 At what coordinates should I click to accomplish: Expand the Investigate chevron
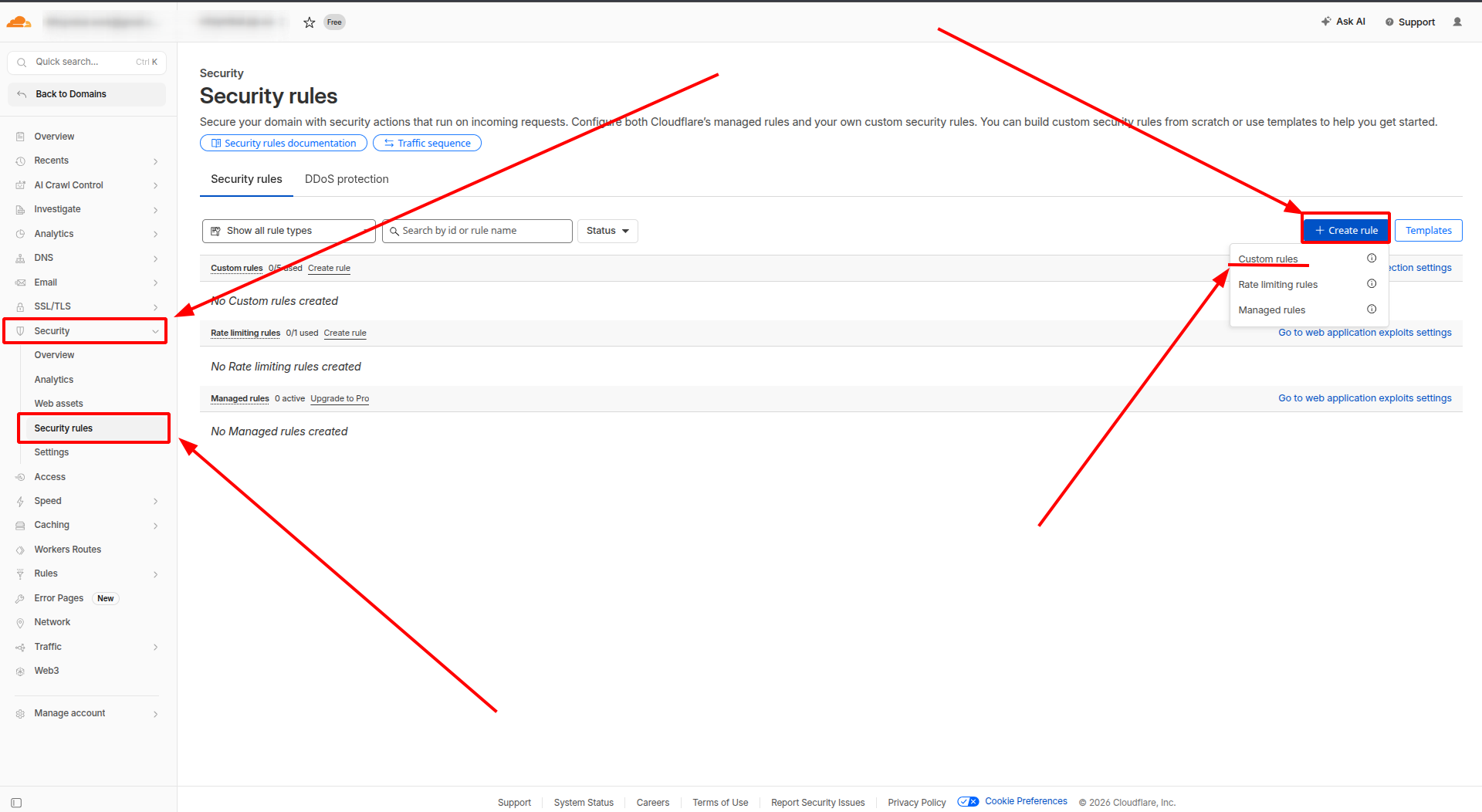tap(156, 210)
